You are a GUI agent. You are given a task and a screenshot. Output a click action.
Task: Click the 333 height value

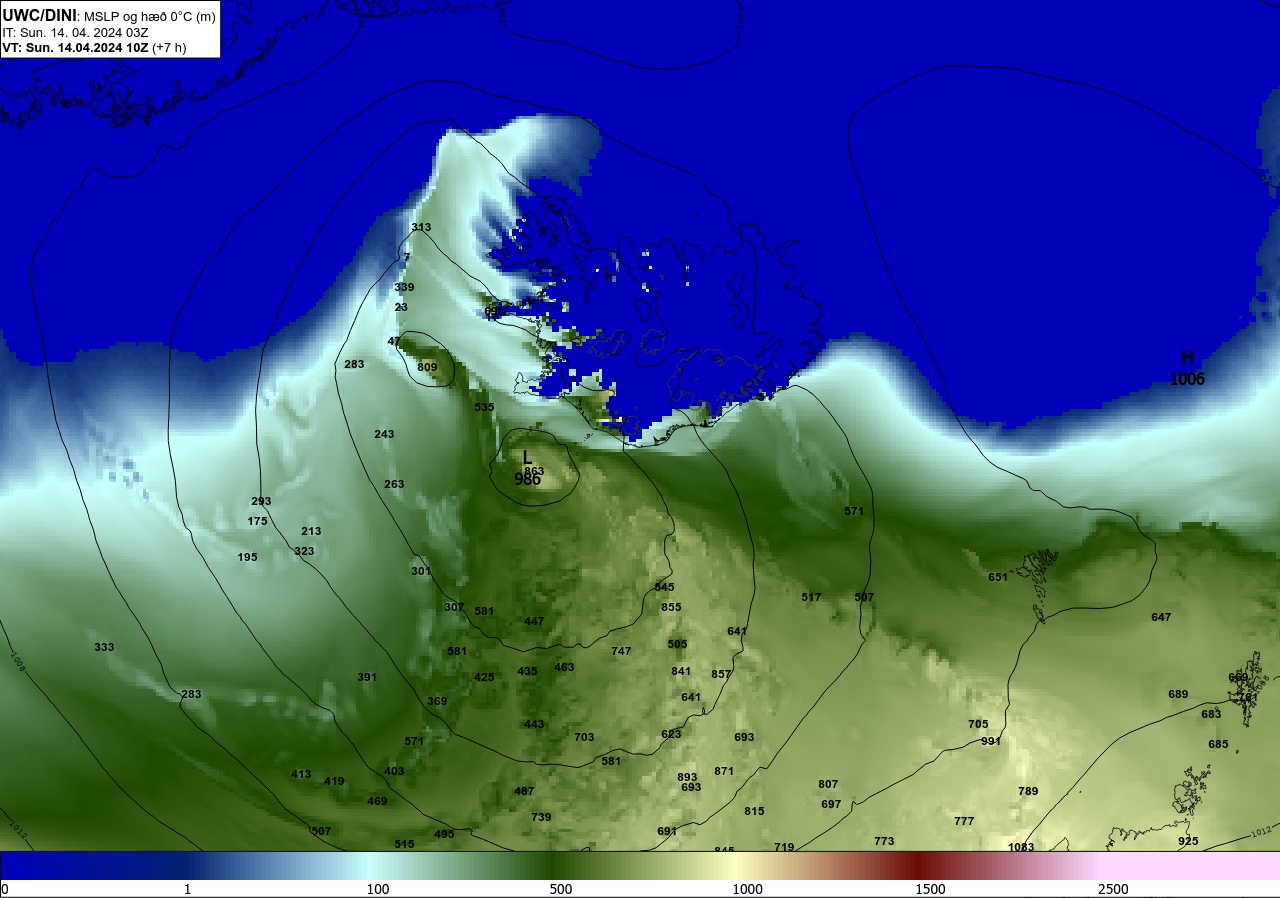click(x=104, y=647)
